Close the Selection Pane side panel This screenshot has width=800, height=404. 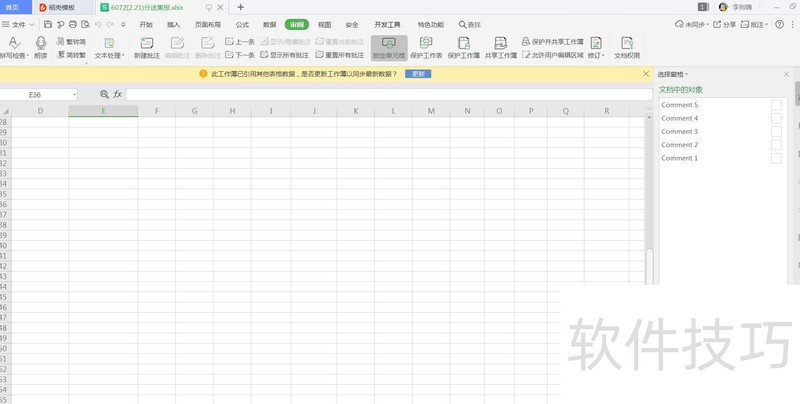[x=786, y=74]
